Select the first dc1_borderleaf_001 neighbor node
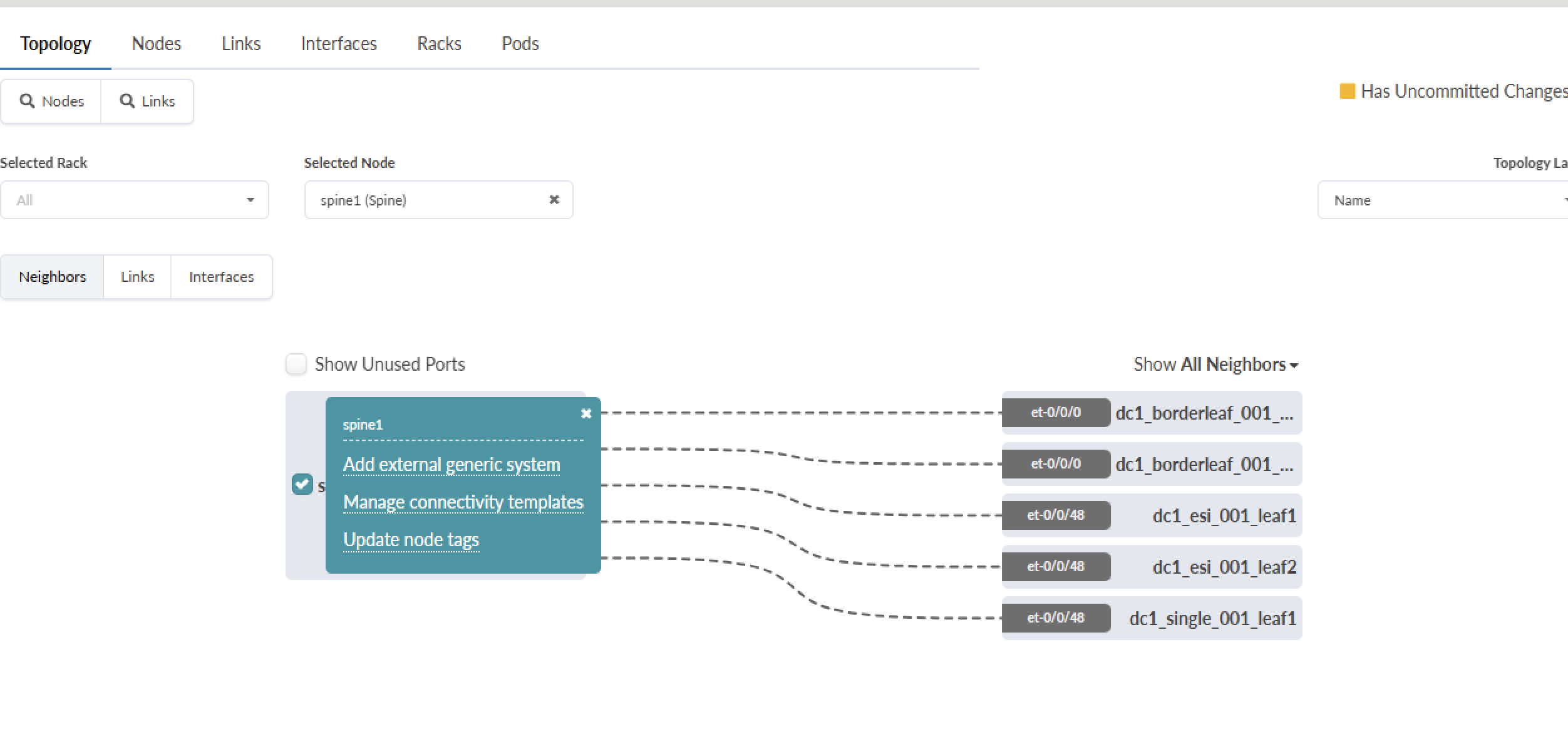This screenshot has width=1568, height=734. pyautogui.click(x=1204, y=413)
